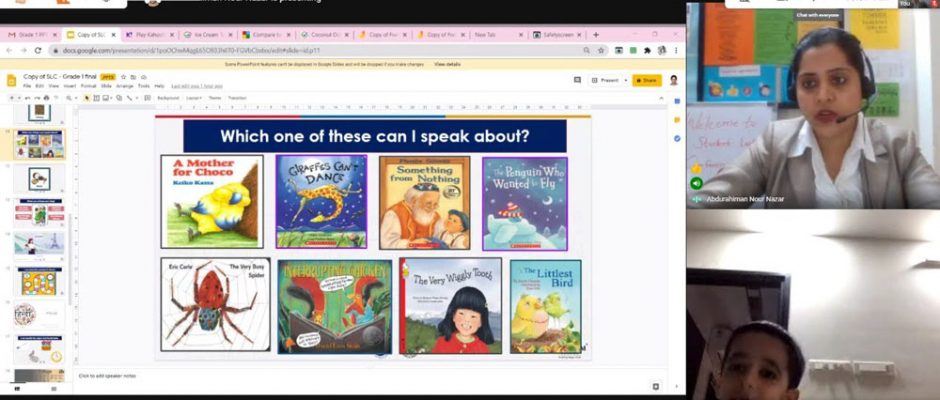Switch to the Safetyscreen tab
The image size is (940, 400).
pyautogui.click(x=558, y=35)
